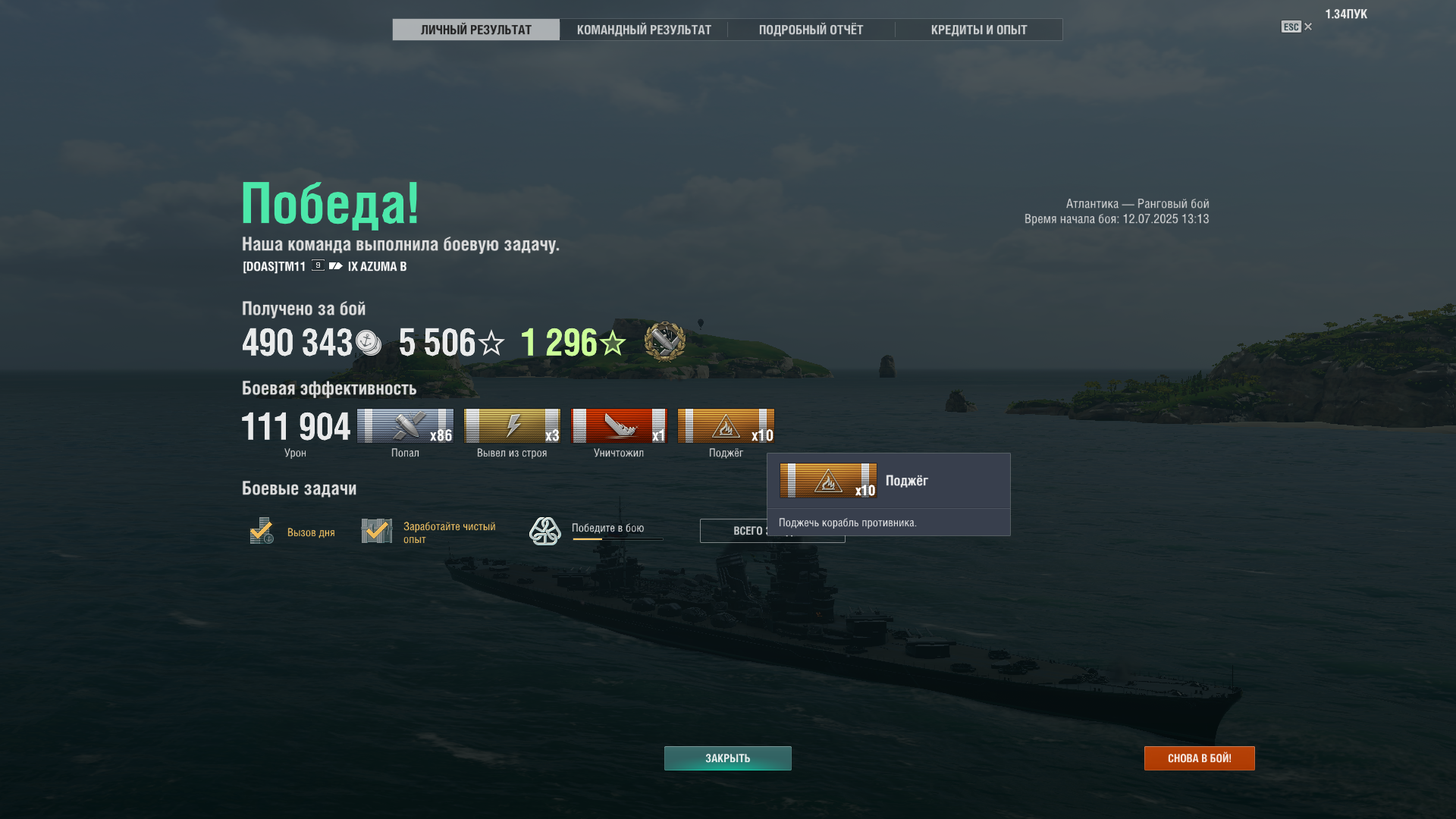The image size is (1456, 819).
Task: Open the Кредиты и опыт tab
Action: point(979,30)
